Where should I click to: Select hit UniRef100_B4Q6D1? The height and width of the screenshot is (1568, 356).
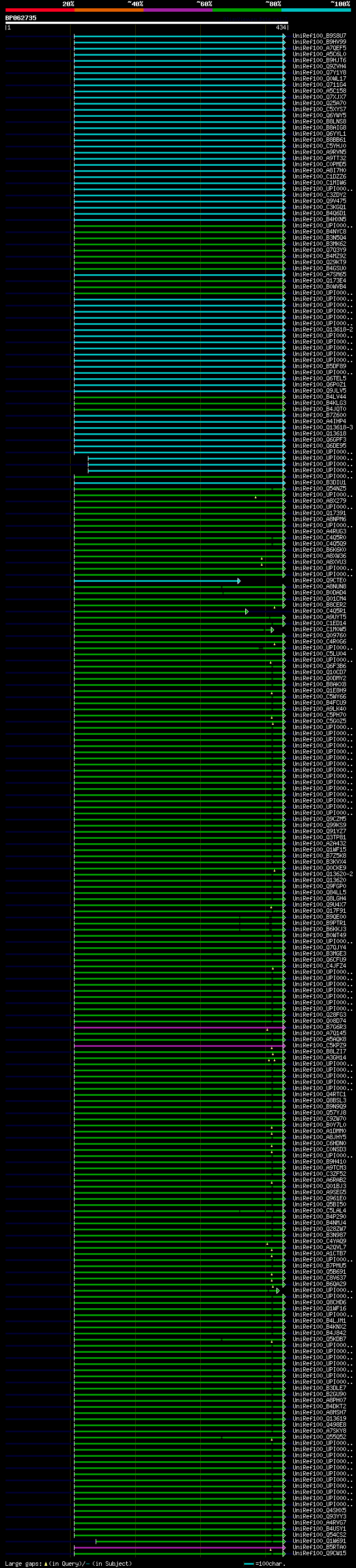click(x=319, y=214)
